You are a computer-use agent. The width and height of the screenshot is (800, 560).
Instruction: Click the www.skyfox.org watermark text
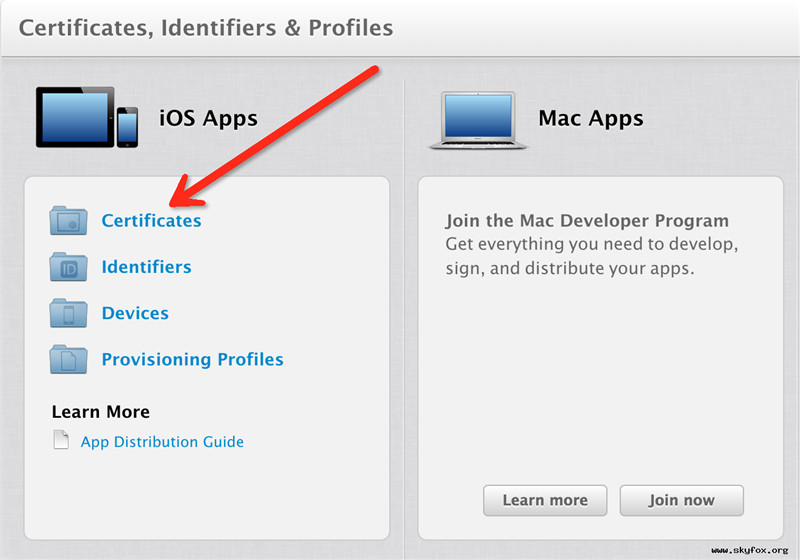click(752, 551)
